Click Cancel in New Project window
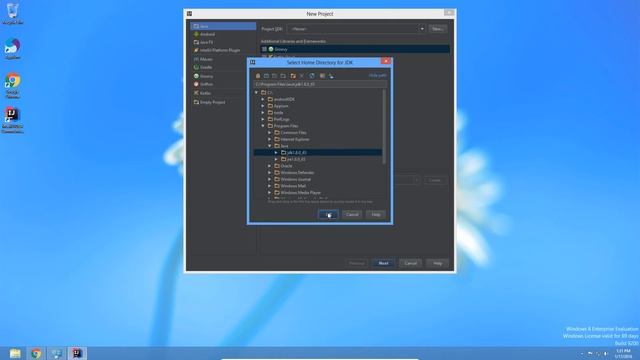The image size is (640, 360). point(410,263)
